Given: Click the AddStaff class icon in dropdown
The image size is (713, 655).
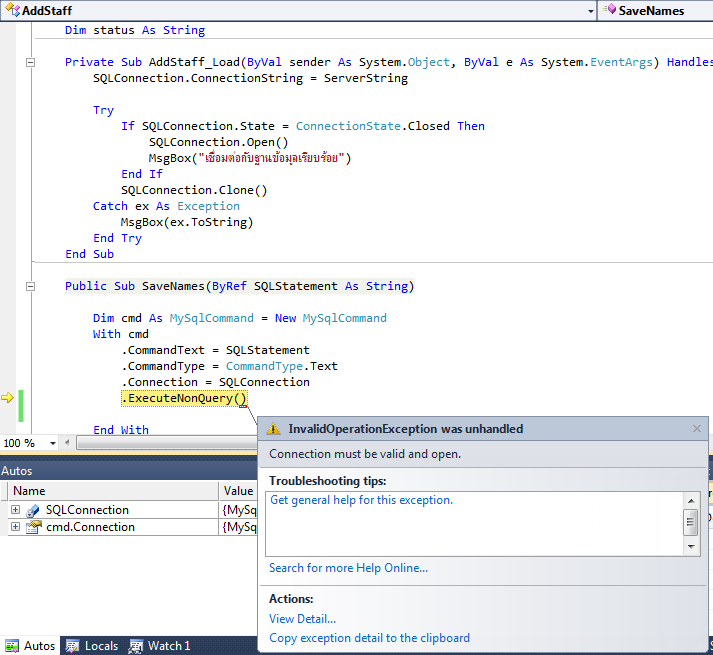Looking at the screenshot, I should tap(12, 10).
